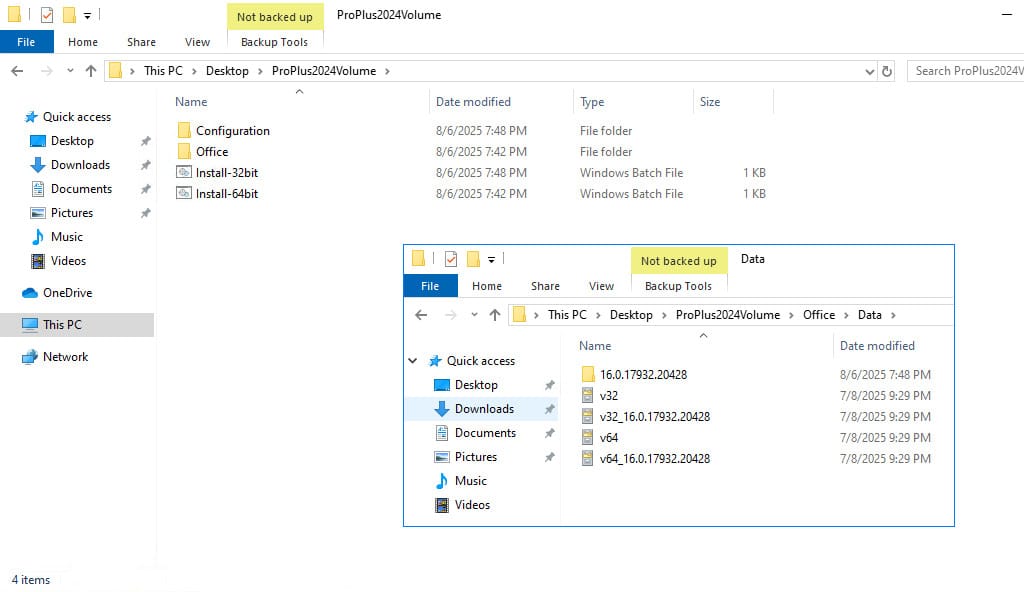
Task: Sort by Name column in ProPlus2024Volume window
Action: click(191, 102)
